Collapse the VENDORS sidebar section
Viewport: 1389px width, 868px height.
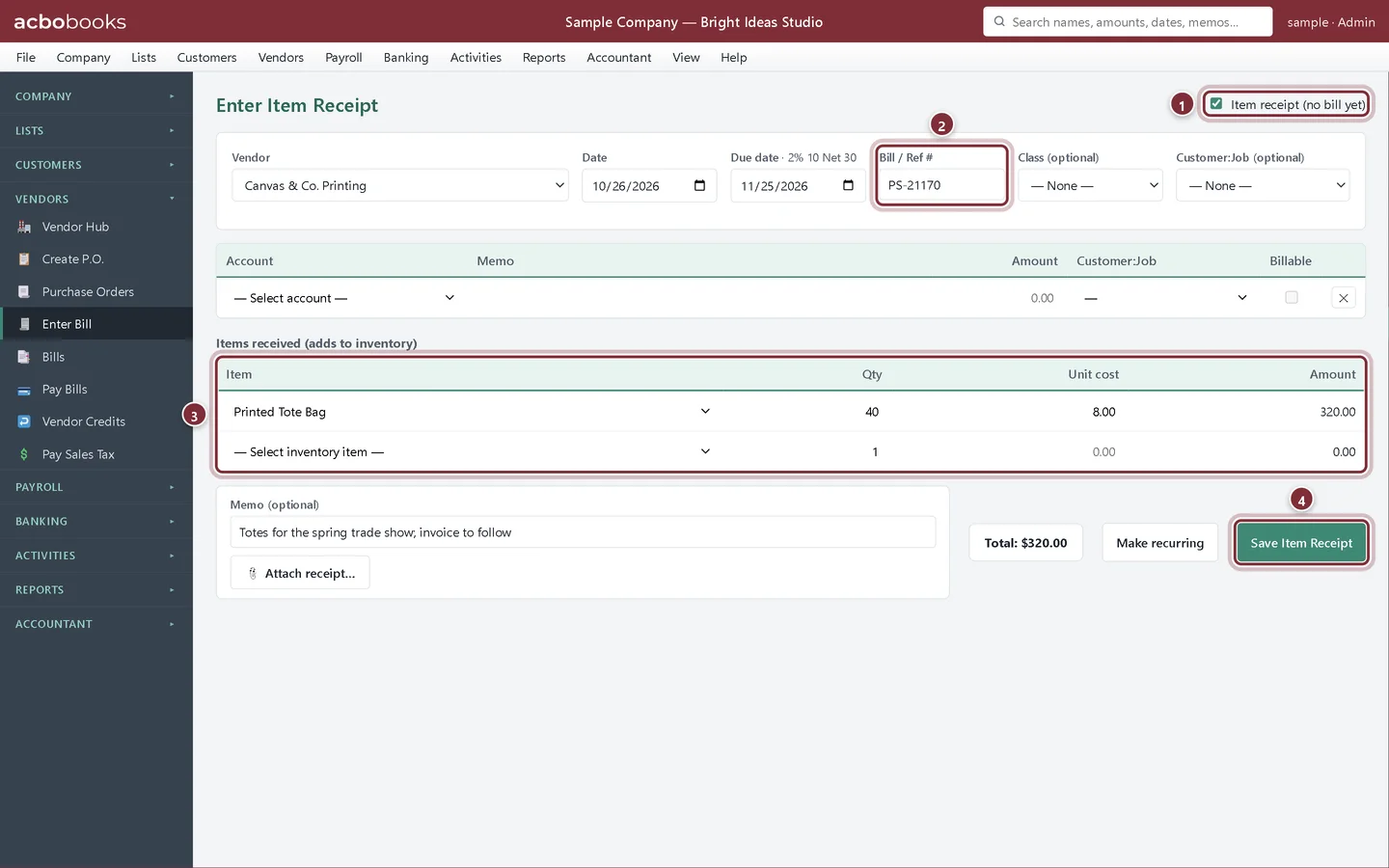pyautogui.click(x=96, y=199)
